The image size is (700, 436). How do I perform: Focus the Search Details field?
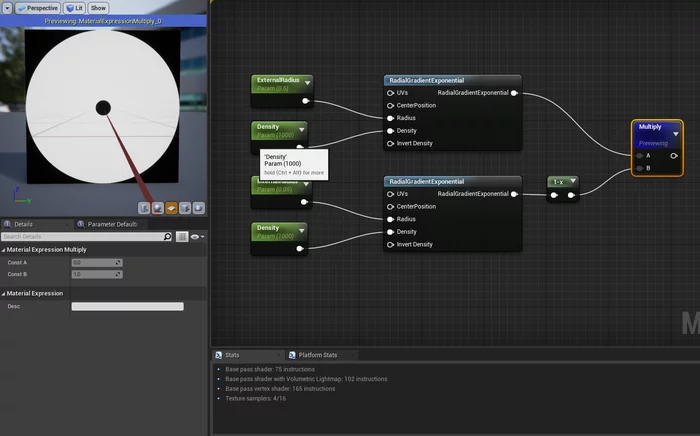(83, 237)
